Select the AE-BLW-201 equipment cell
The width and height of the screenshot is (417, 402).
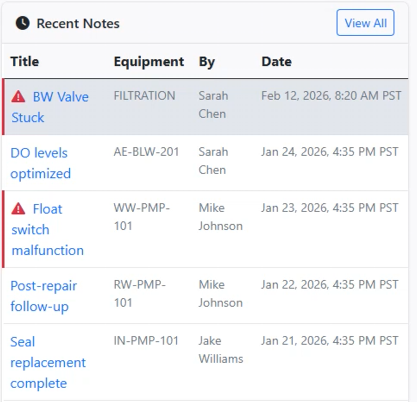[146, 152]
